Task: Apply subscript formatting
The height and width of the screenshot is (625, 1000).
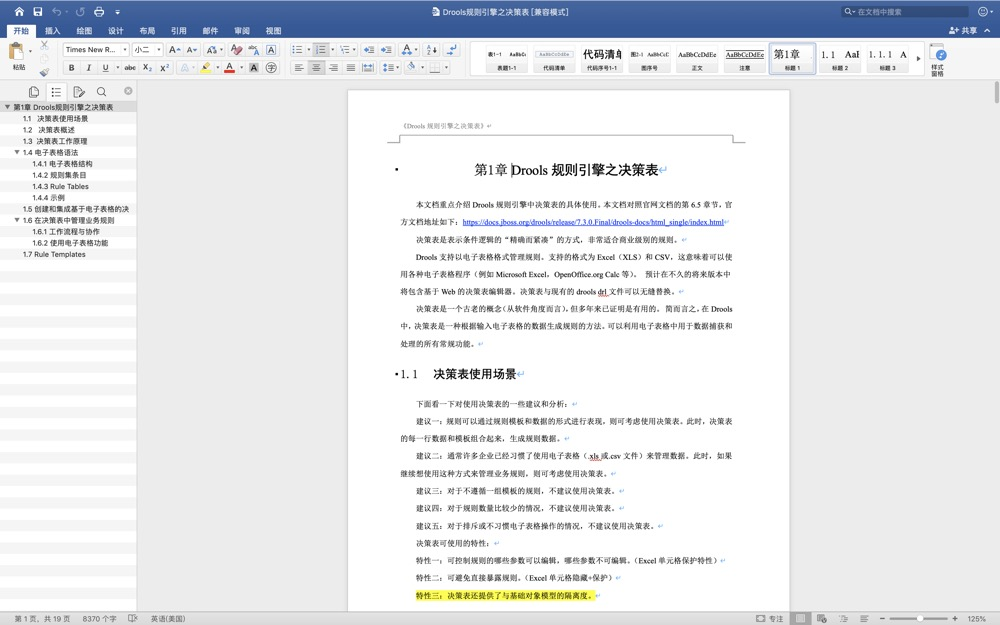Action: 147,68
